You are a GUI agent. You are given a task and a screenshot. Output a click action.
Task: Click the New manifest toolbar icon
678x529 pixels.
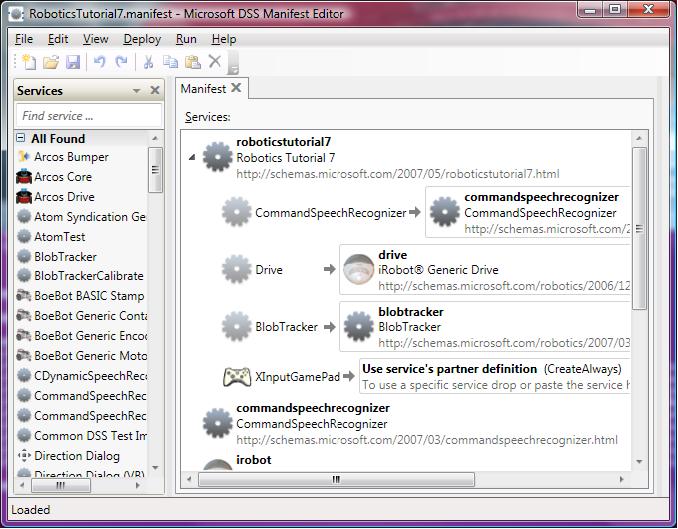coord(29,62)
